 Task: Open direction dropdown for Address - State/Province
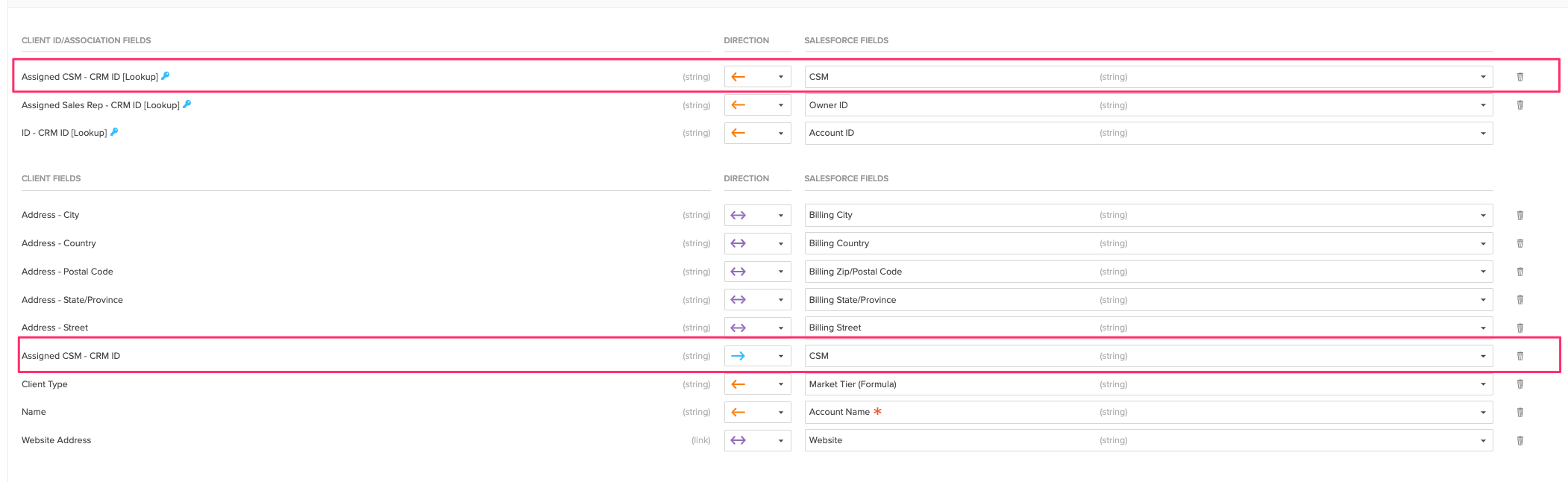[x=757, y=300]
